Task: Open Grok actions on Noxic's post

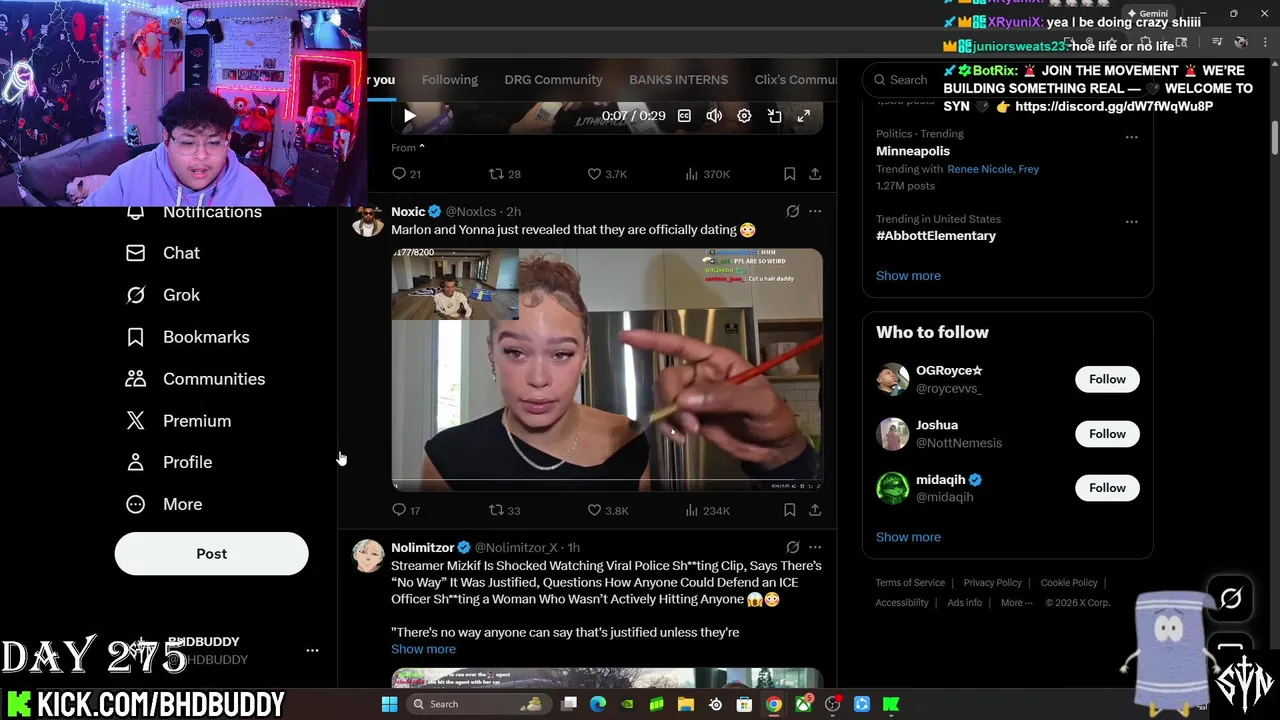Action: pos(792,211)
